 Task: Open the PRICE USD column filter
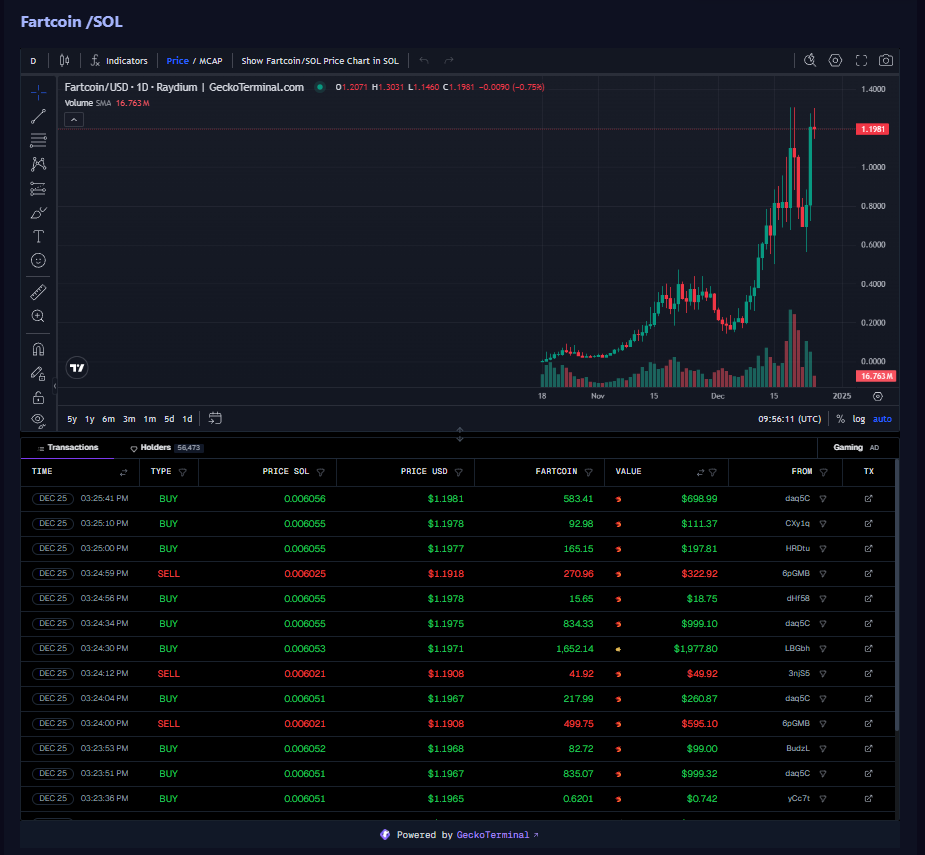pyautogui.click(x=459, y=473)
